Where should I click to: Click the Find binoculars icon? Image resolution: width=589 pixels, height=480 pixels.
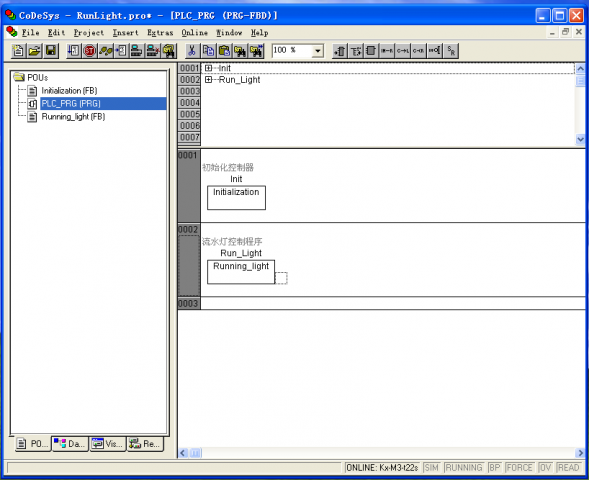tap(240, 51)
